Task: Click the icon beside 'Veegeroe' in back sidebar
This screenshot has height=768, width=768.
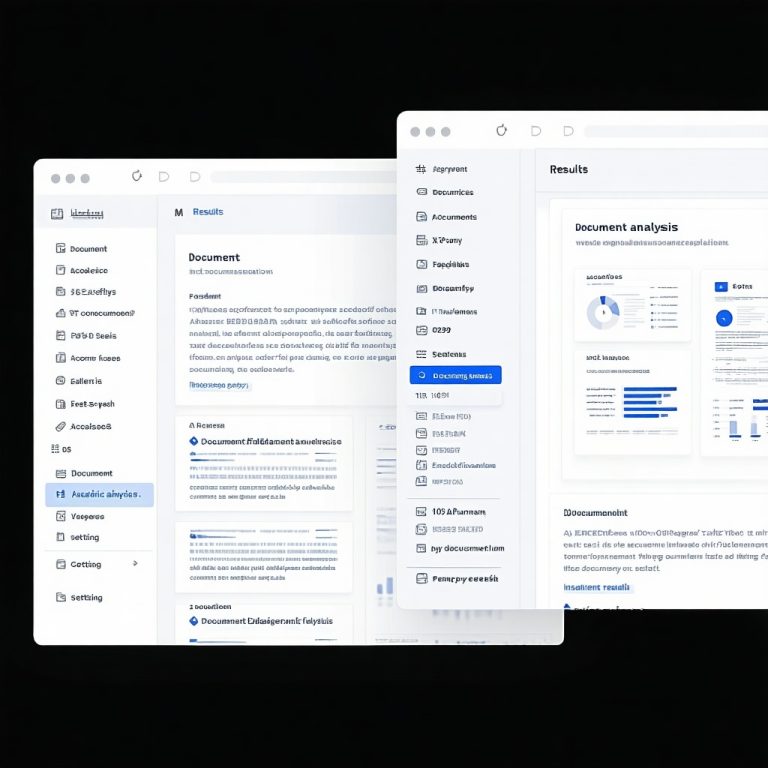Action: (x=60, y=516)
